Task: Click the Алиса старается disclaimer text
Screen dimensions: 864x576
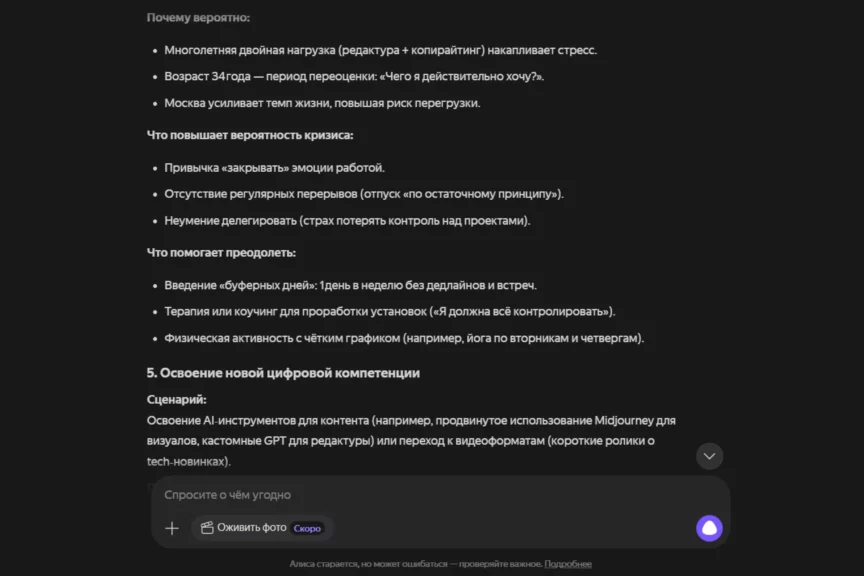Action: click(415, 564)
